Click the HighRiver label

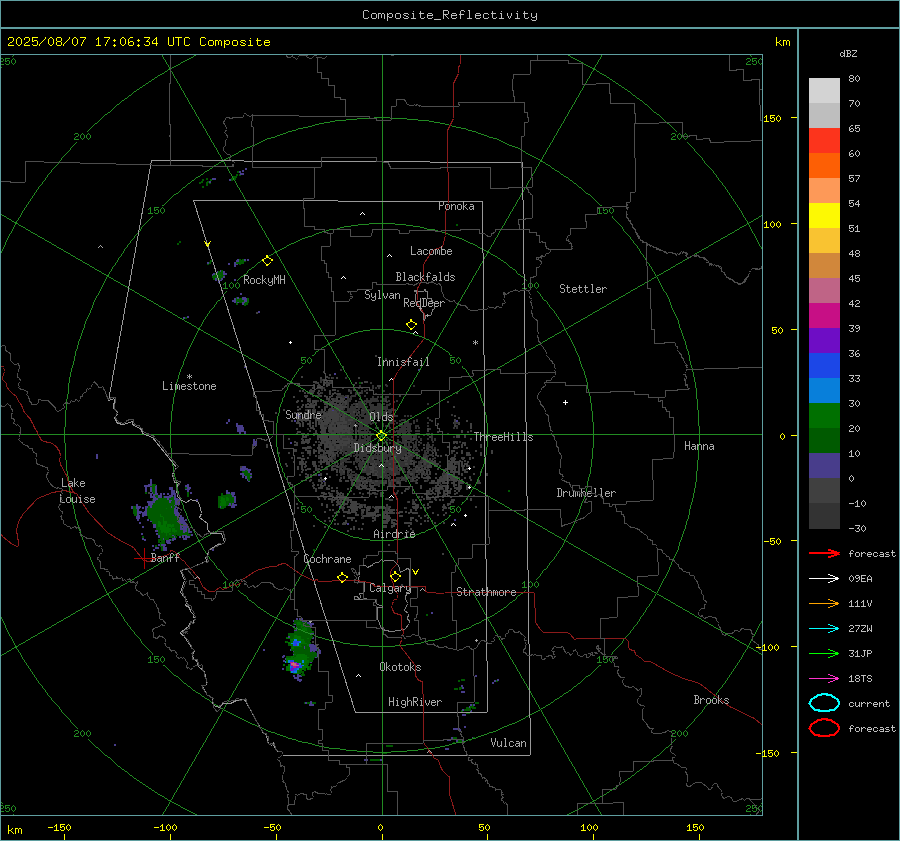[x=415, y=702]
